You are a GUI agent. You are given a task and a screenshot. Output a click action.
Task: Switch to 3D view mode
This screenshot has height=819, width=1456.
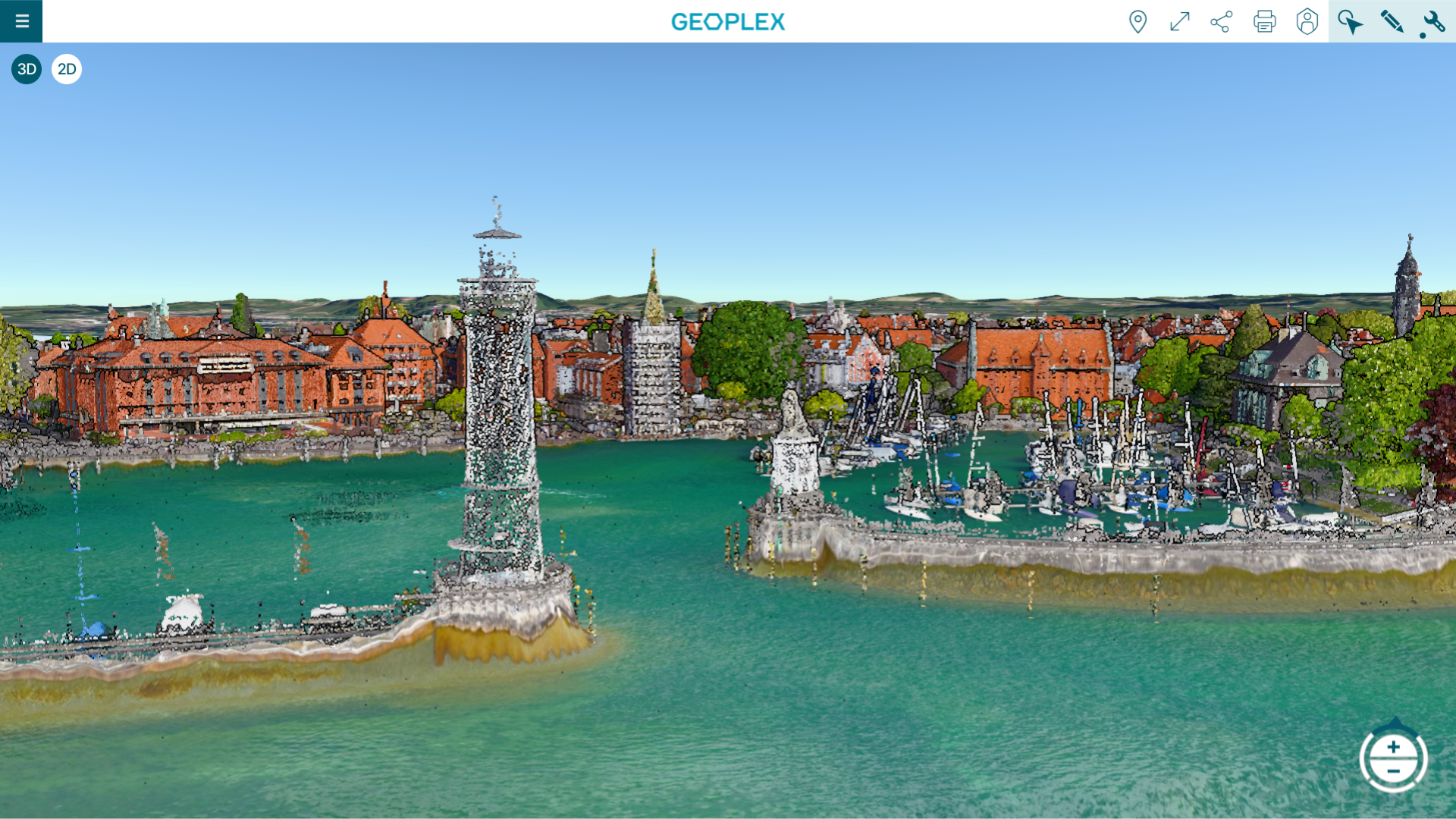point(27,69)
